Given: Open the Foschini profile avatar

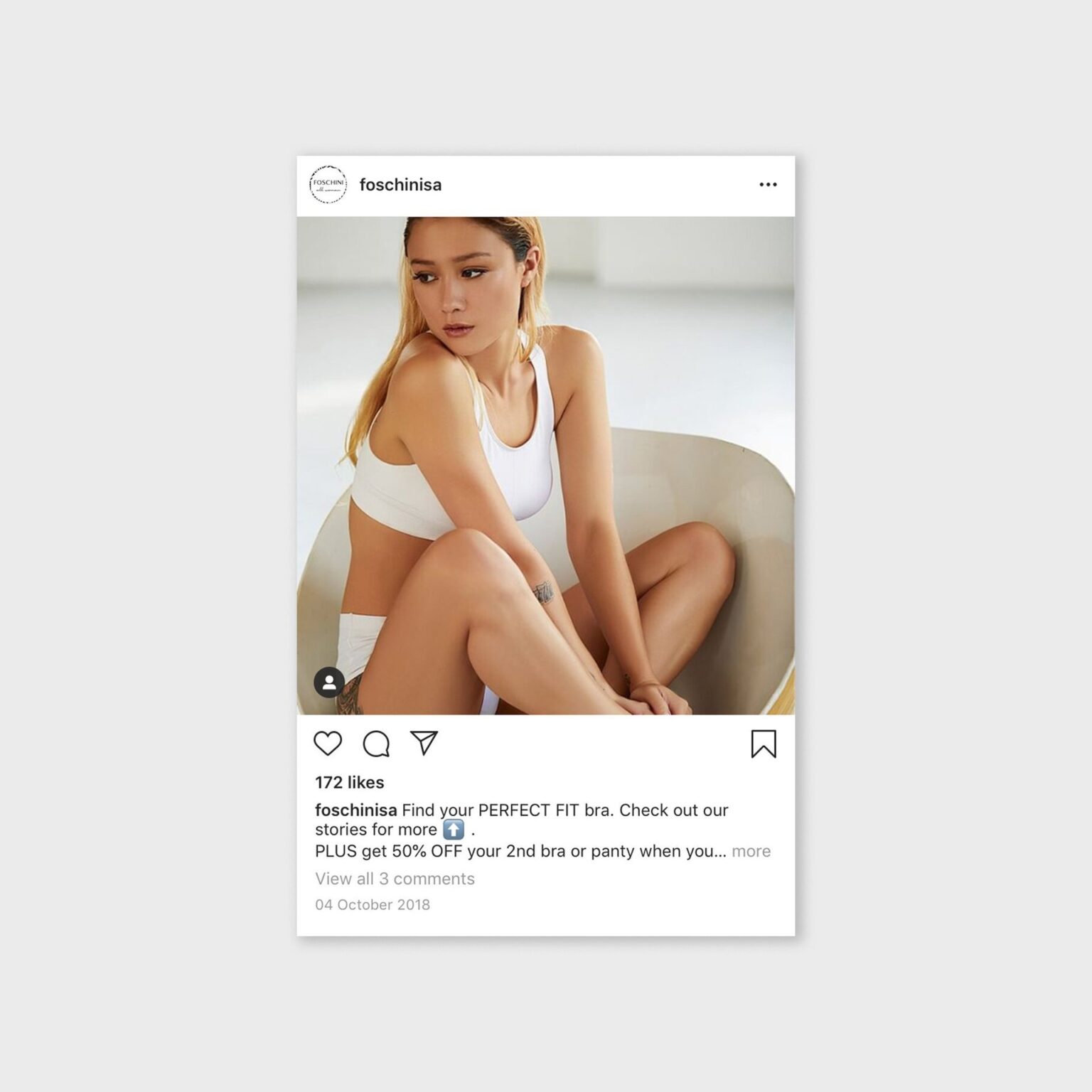Looking at the screenshot, I should pos(328,185).
